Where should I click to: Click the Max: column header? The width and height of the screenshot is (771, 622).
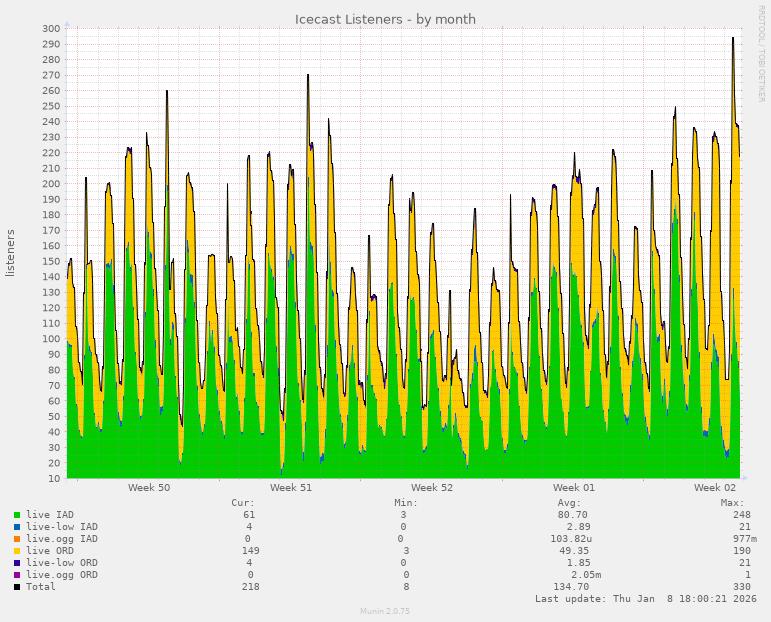[732, 503]
